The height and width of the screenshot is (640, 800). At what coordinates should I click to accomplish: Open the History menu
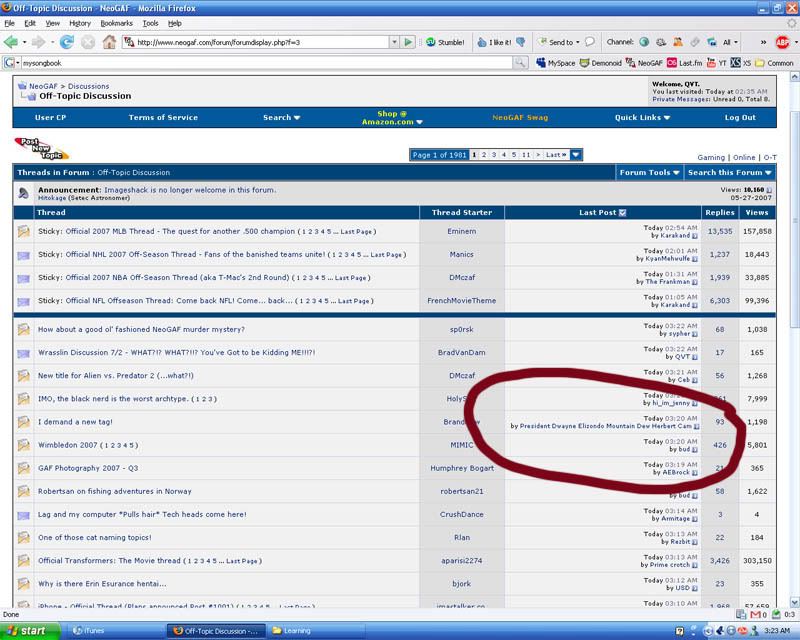pyautogui.click(x=80, y=23)
